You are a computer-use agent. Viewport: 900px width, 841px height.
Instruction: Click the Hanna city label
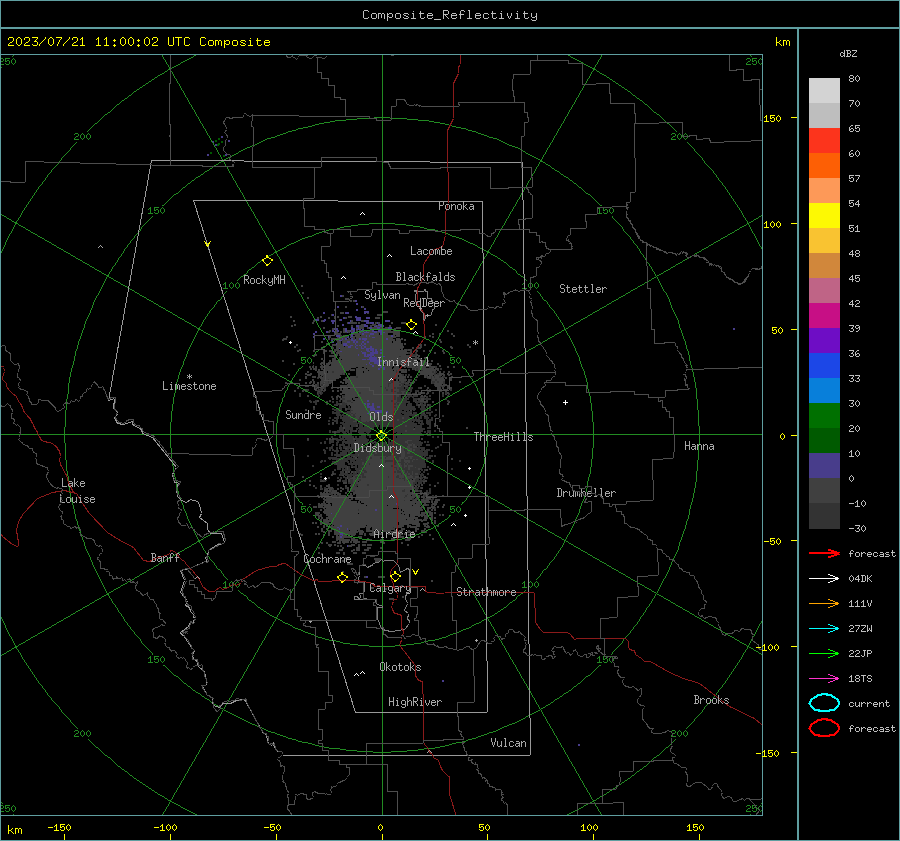pyautogui.click(x=699, y=446)
